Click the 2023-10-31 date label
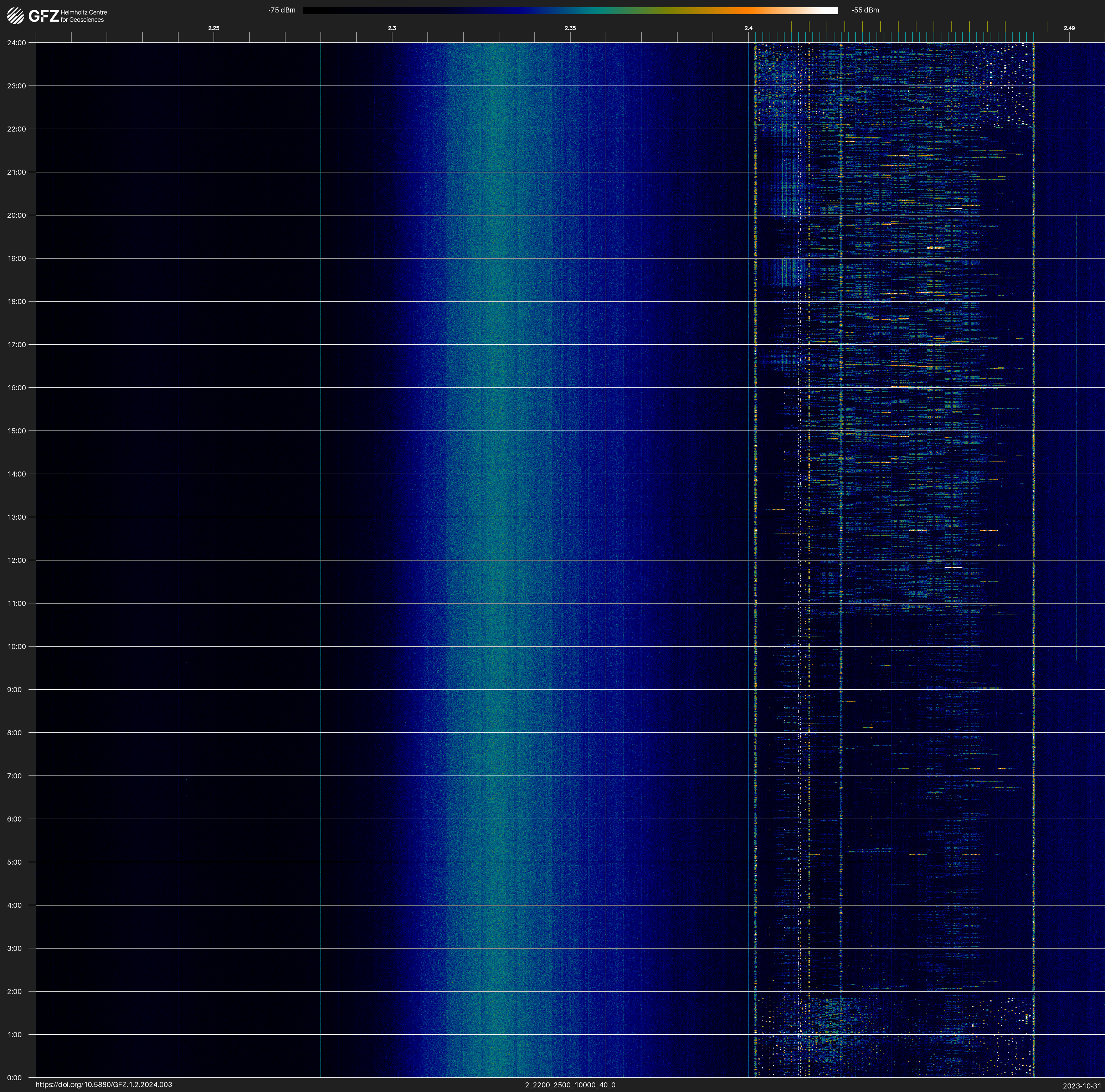 pyautogui.click(x=1081, y=1086)
